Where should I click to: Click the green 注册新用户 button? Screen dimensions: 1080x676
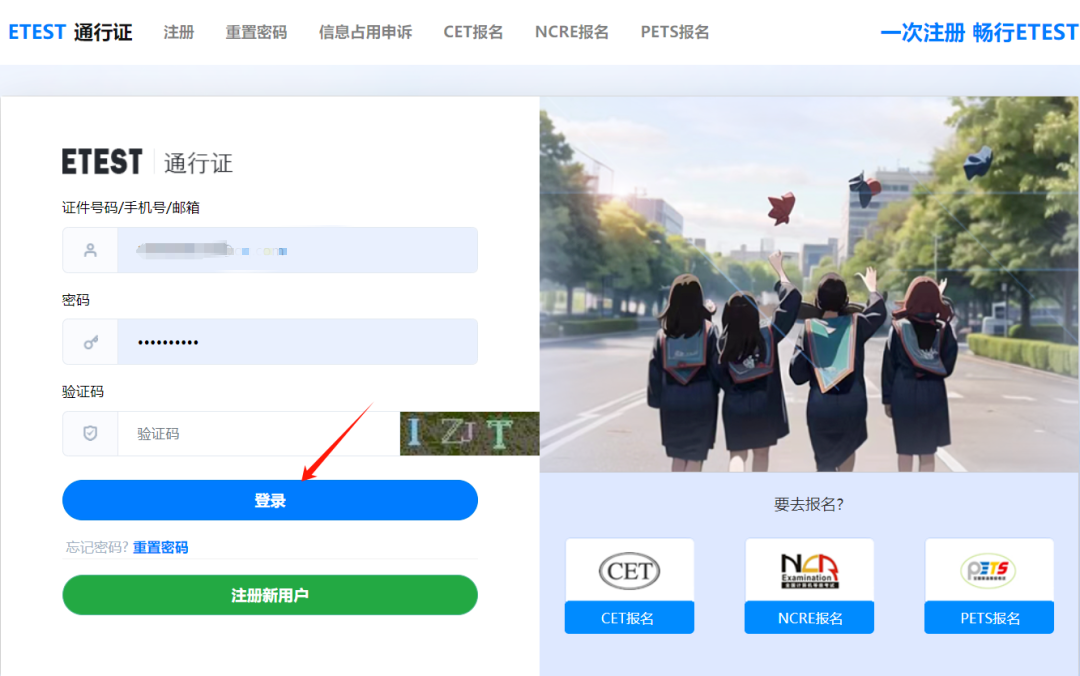tap(269, 594)
